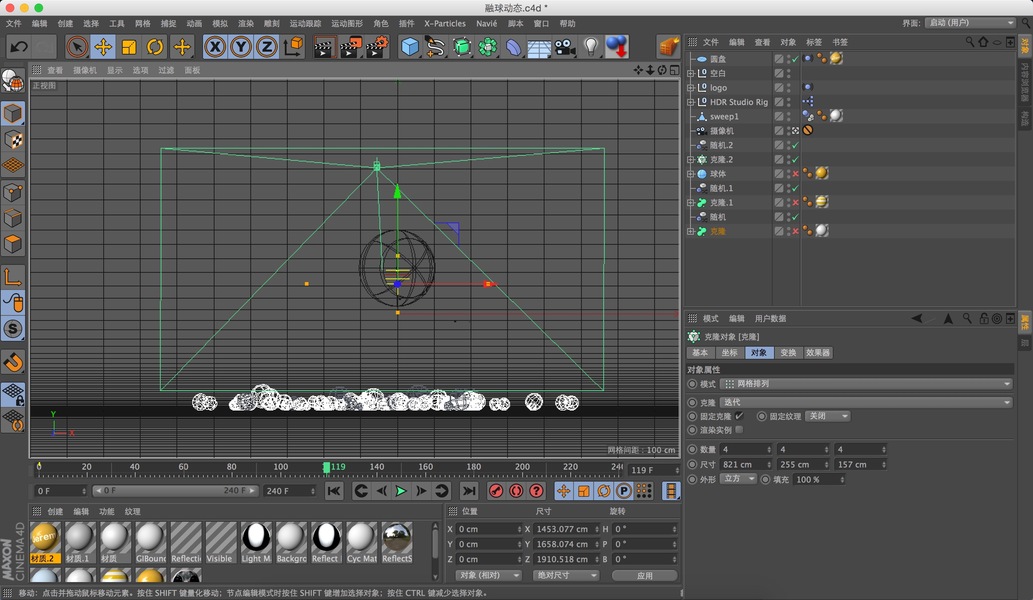Viewport: 1033px width, 600px height.
Task: Toggle Autokeying red button
Action: [x=516, y=491]
